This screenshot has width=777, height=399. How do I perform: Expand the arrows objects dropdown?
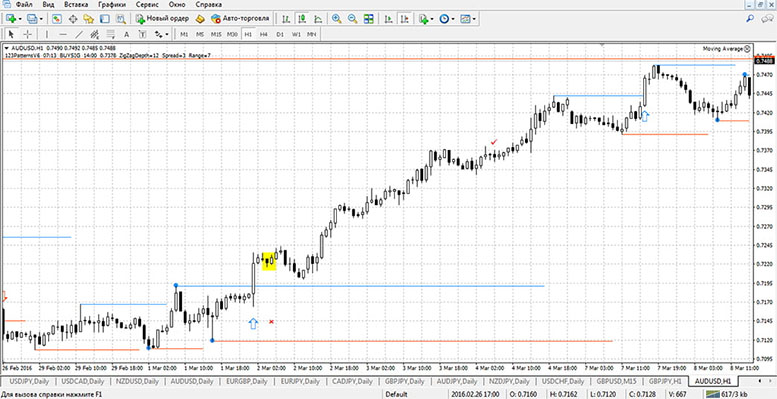(x=167, y=34)
